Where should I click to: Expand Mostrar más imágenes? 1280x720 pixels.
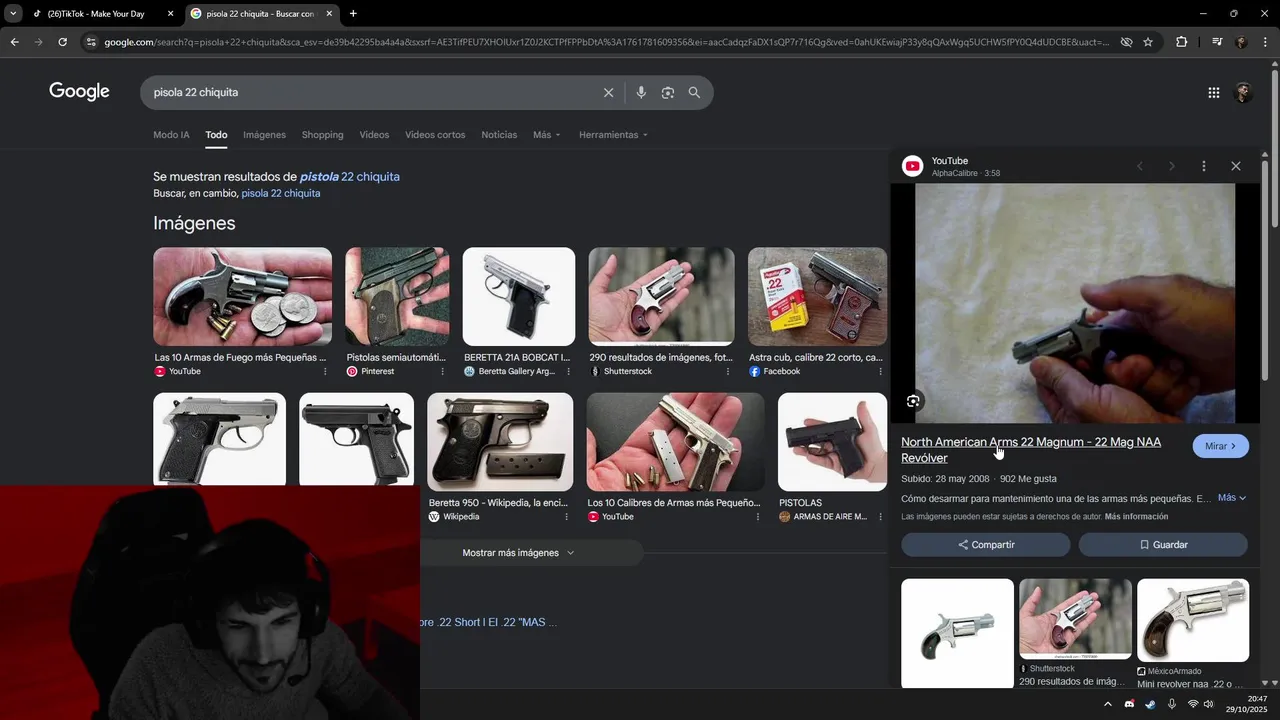(518, 553)
